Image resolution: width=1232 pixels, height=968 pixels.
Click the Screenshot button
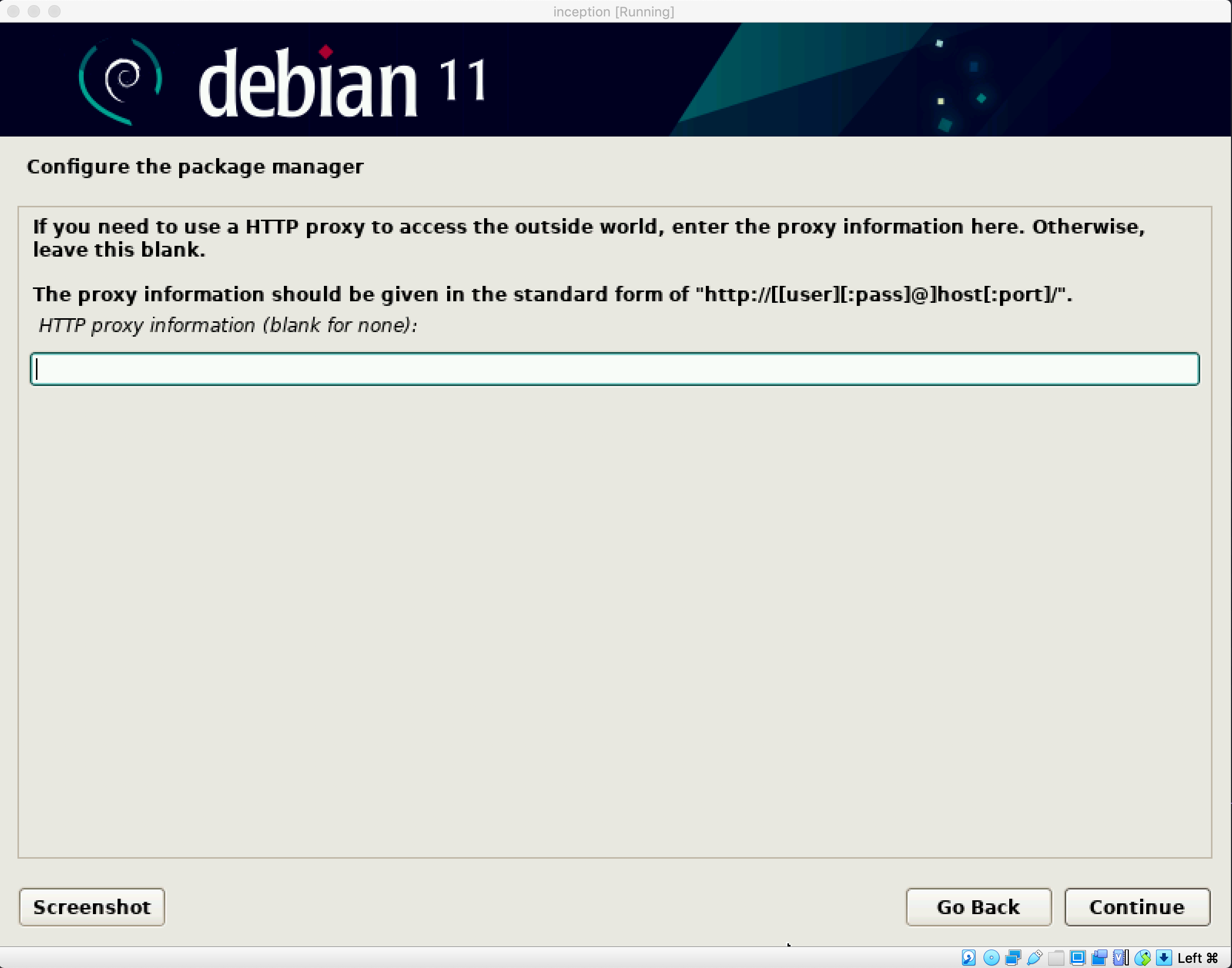point(92,907)
